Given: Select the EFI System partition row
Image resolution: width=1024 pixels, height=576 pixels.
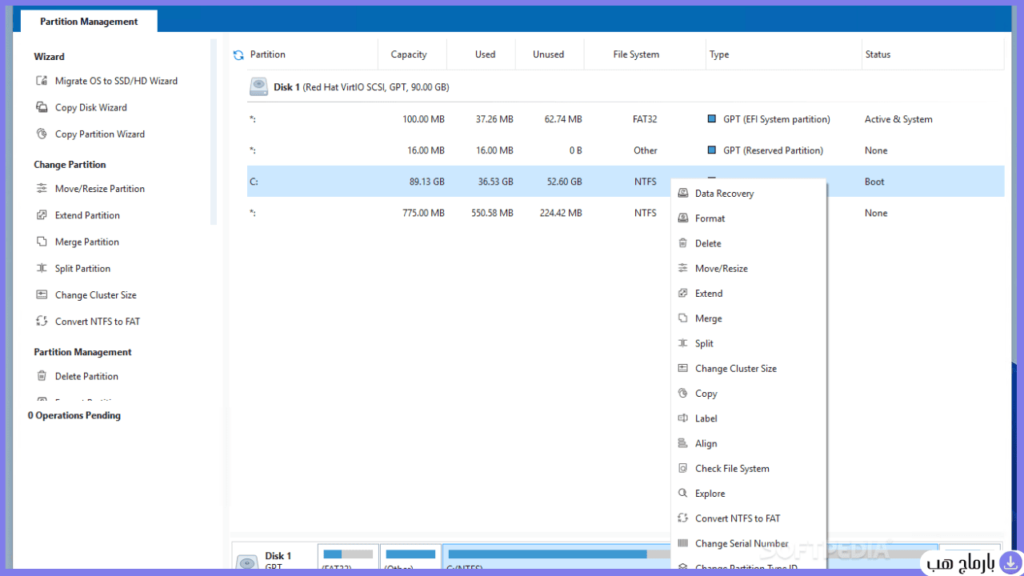Looking at the screenshot, I should 625,119.
